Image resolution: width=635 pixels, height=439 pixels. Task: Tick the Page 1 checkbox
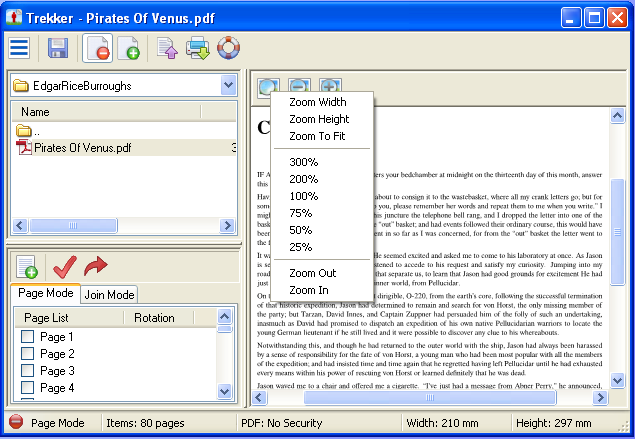click(x=28, y=337)
